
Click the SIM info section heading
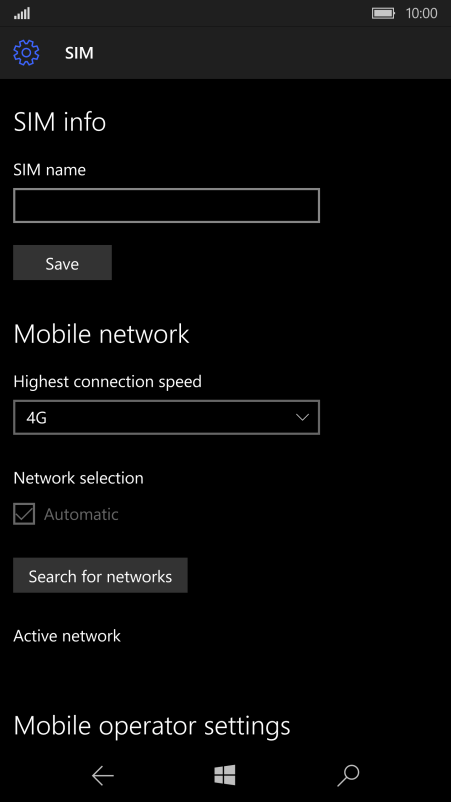59,122
